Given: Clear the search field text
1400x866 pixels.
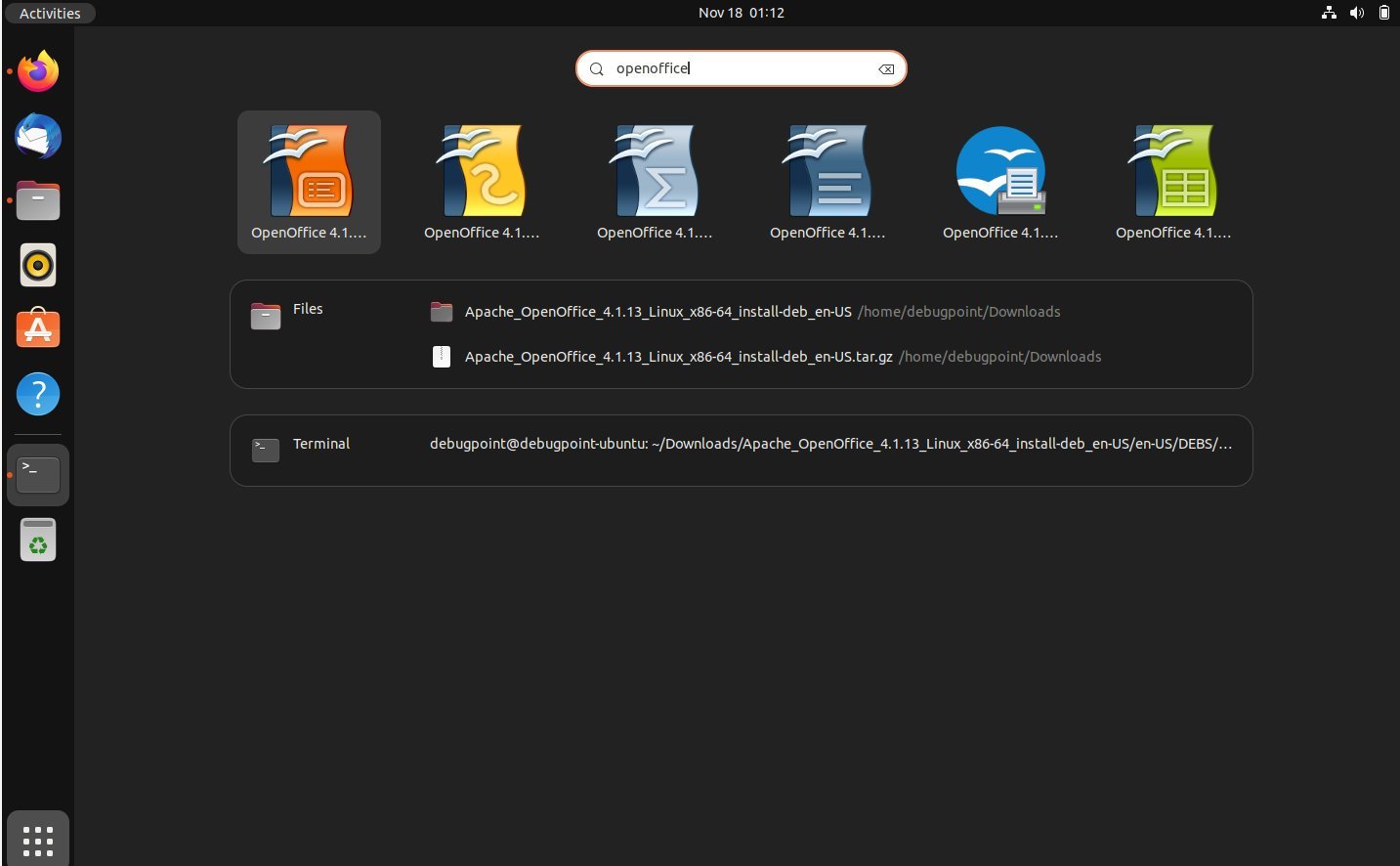Looking at the screenshot, I should [886, 69].
